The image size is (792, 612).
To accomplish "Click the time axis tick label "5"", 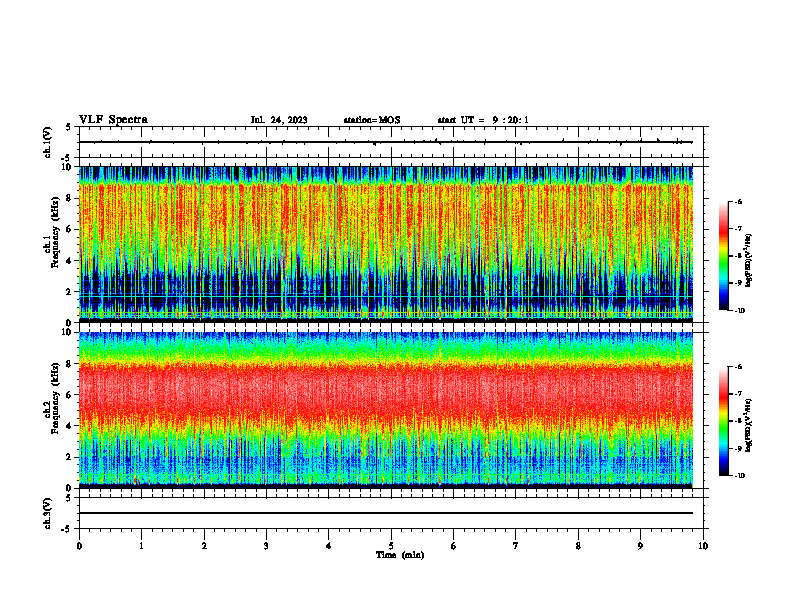I will pos(391,546).
